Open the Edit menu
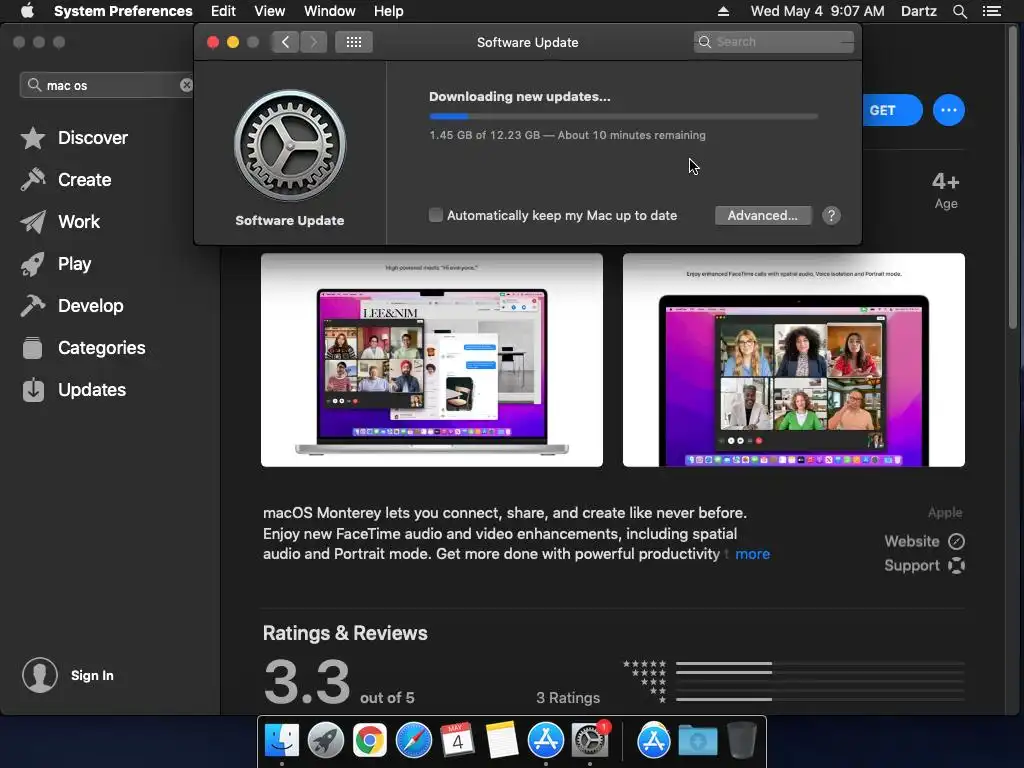This screenshot has height=768, width=1024. (223, 11)
